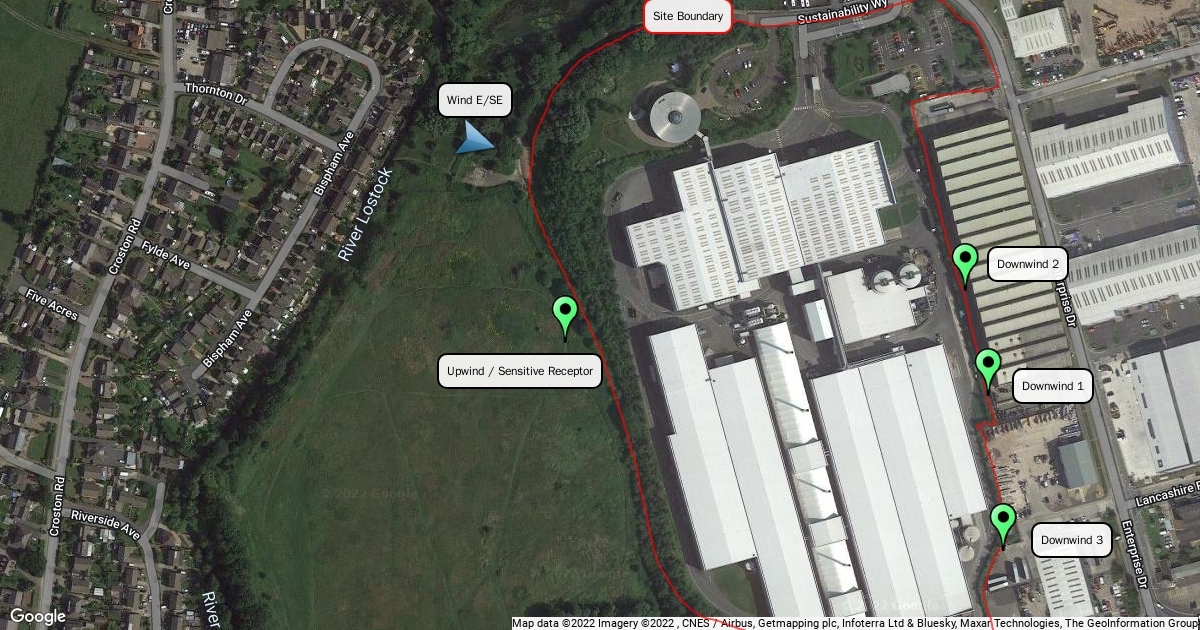Click the Downwind 2 green map pin
Viewport: 1200px width, 630px height.
tap(965, 263)
